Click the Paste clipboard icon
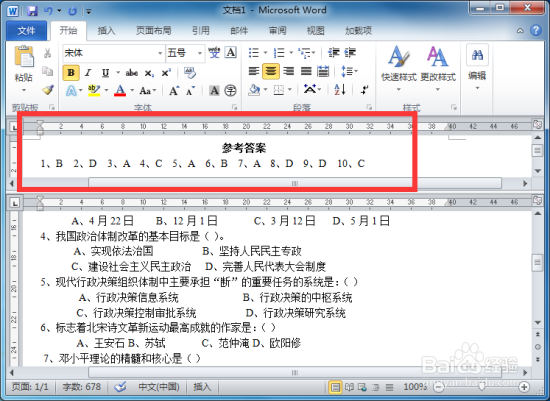The width and height of the screenshot is (550, 401). click(24, 56)
